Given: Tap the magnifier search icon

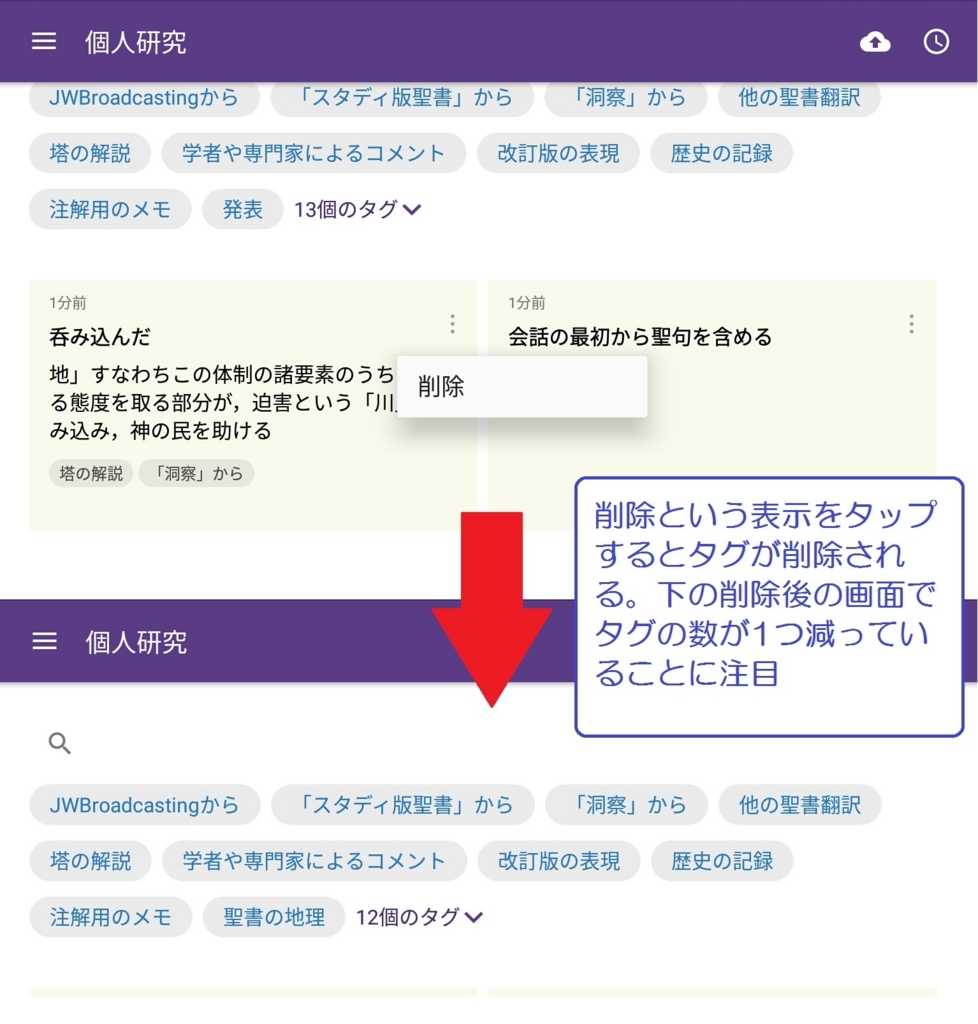Looking at the screenshot, I should tap(59, 743).
